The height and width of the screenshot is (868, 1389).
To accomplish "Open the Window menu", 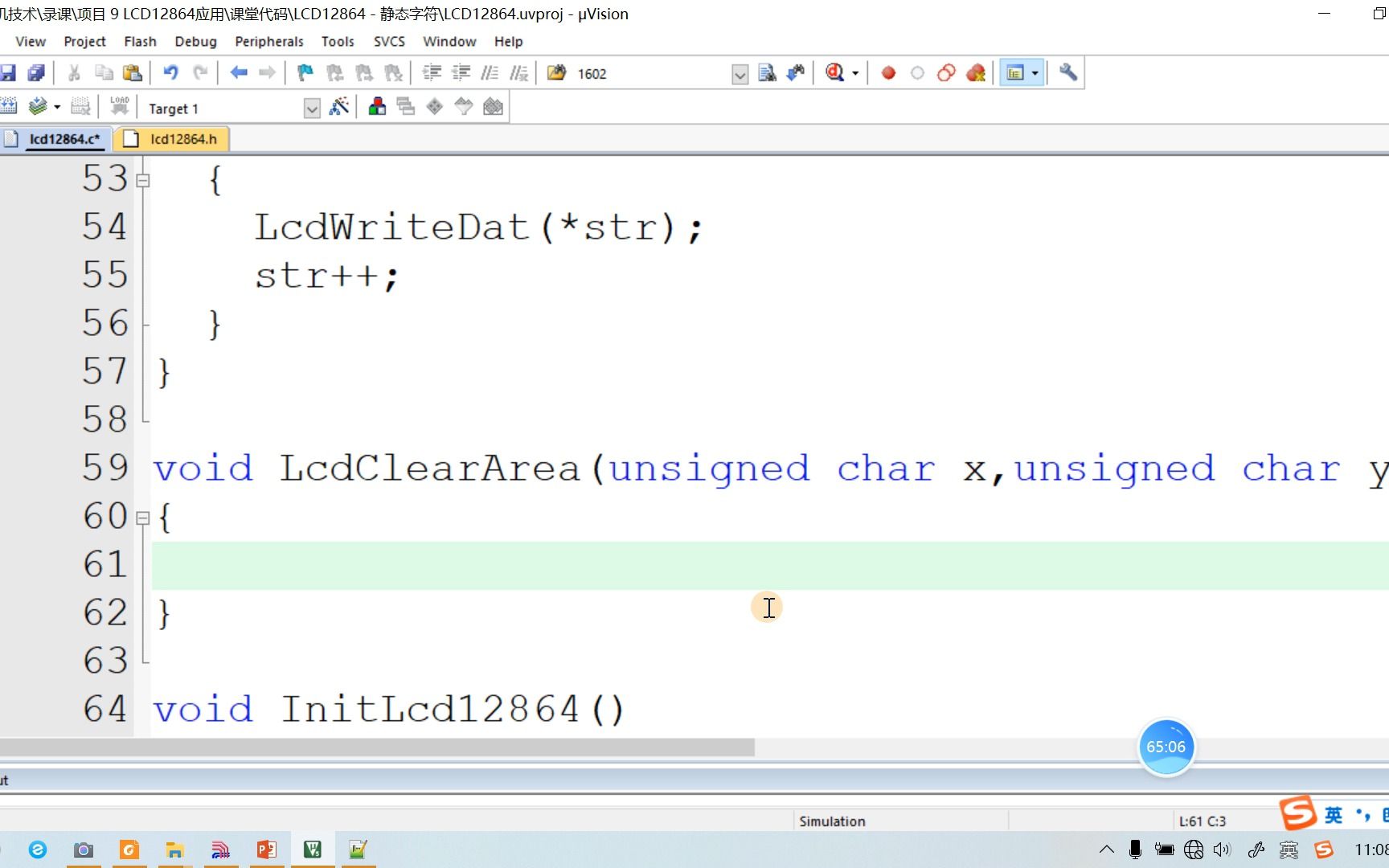I will tap(449, 41).
